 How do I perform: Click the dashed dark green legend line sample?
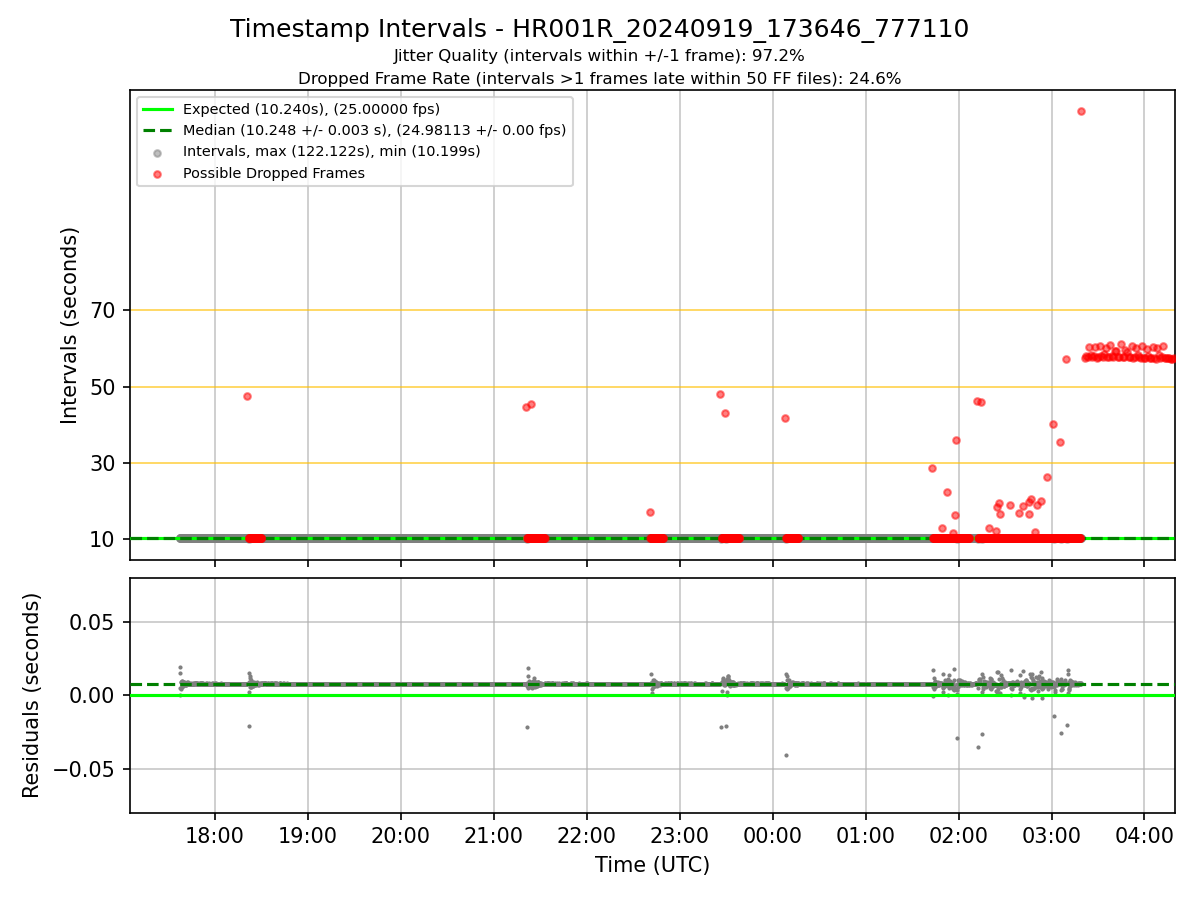[x=159, y=130]
